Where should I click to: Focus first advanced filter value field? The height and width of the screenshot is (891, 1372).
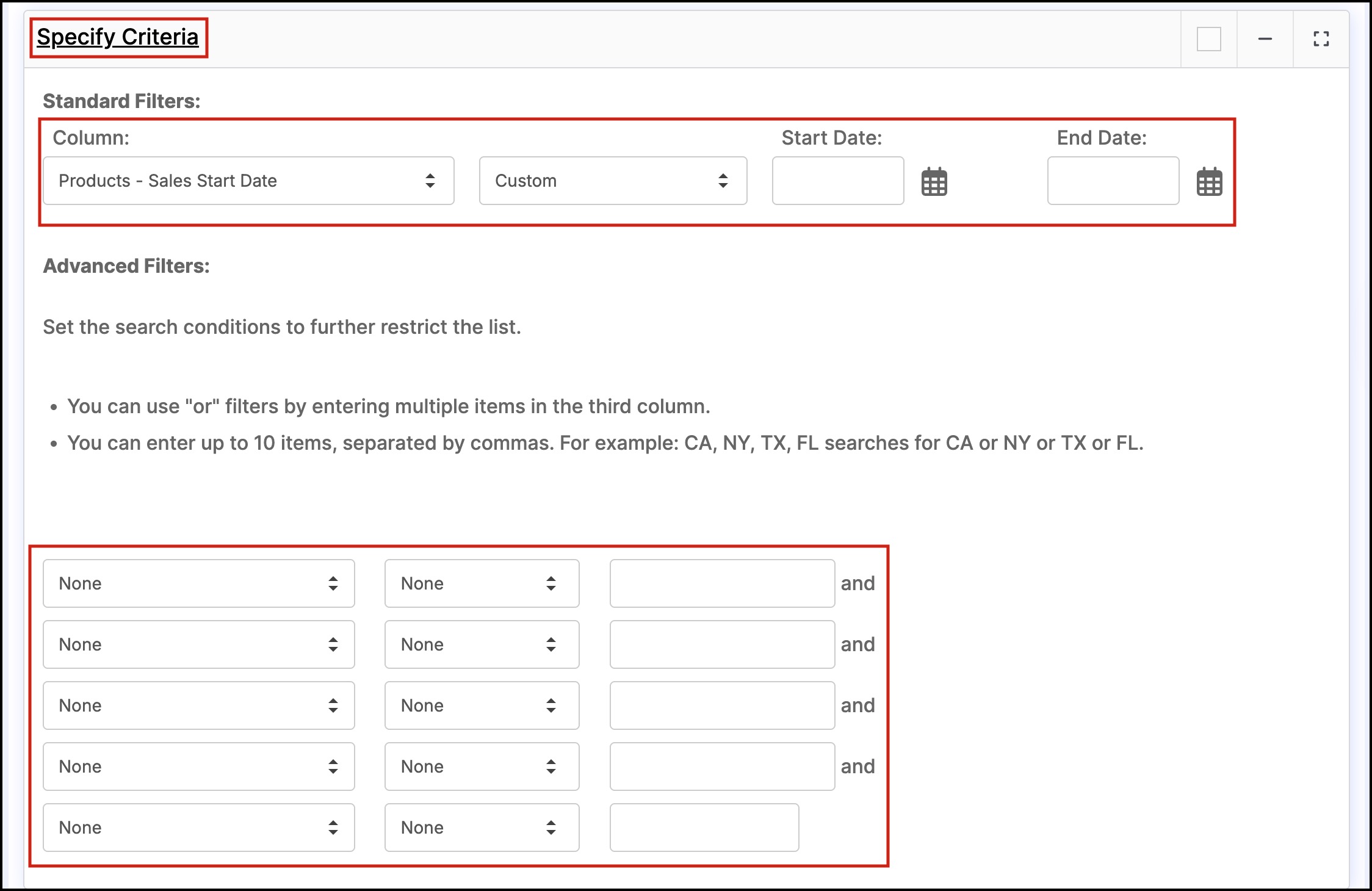click(722, 583)
